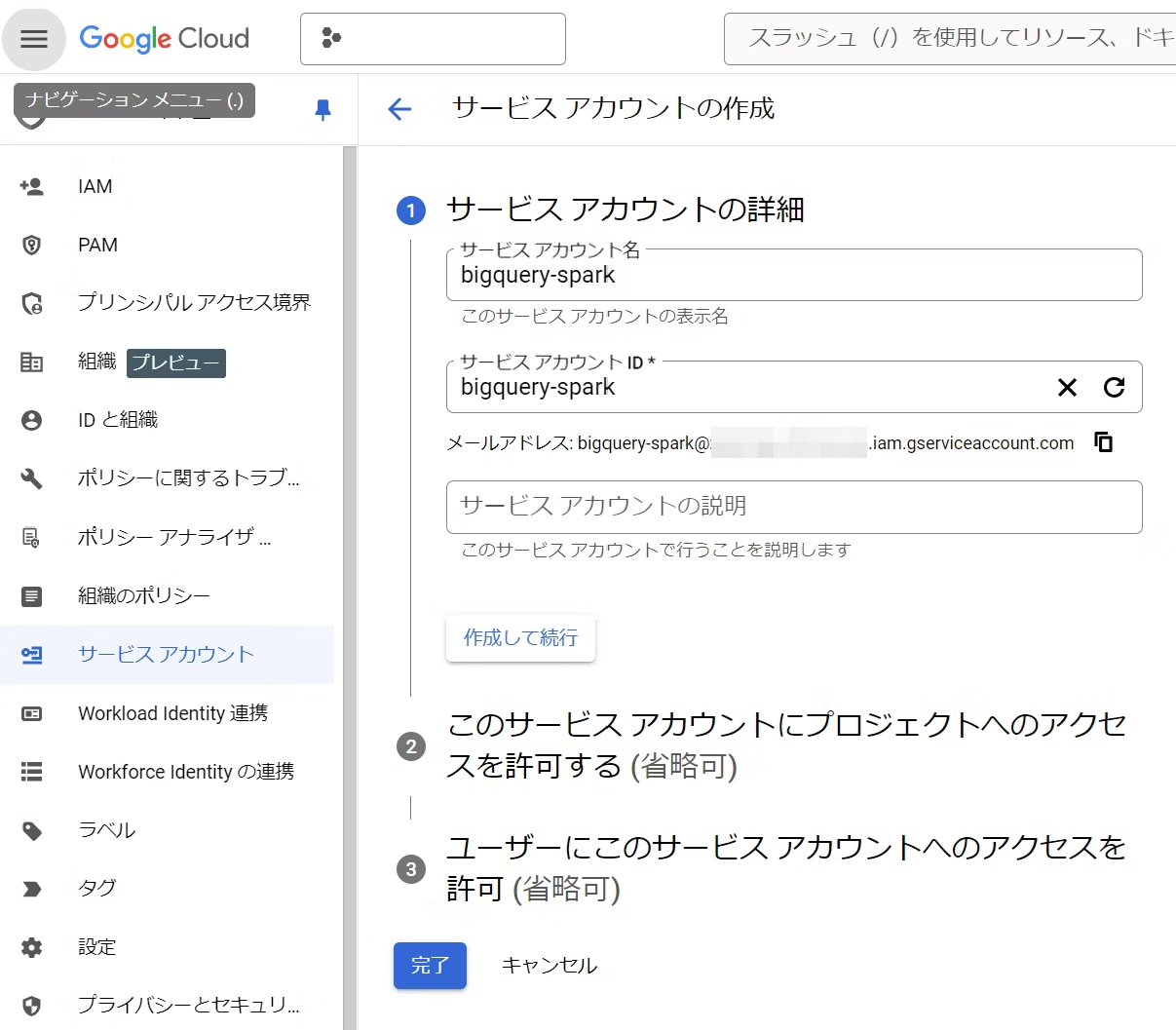This screenshot has width=1176, height=1030.
Task: Click the サービス アカウントの説明 field
Action: pyautogui.click(x=794, y=507)
